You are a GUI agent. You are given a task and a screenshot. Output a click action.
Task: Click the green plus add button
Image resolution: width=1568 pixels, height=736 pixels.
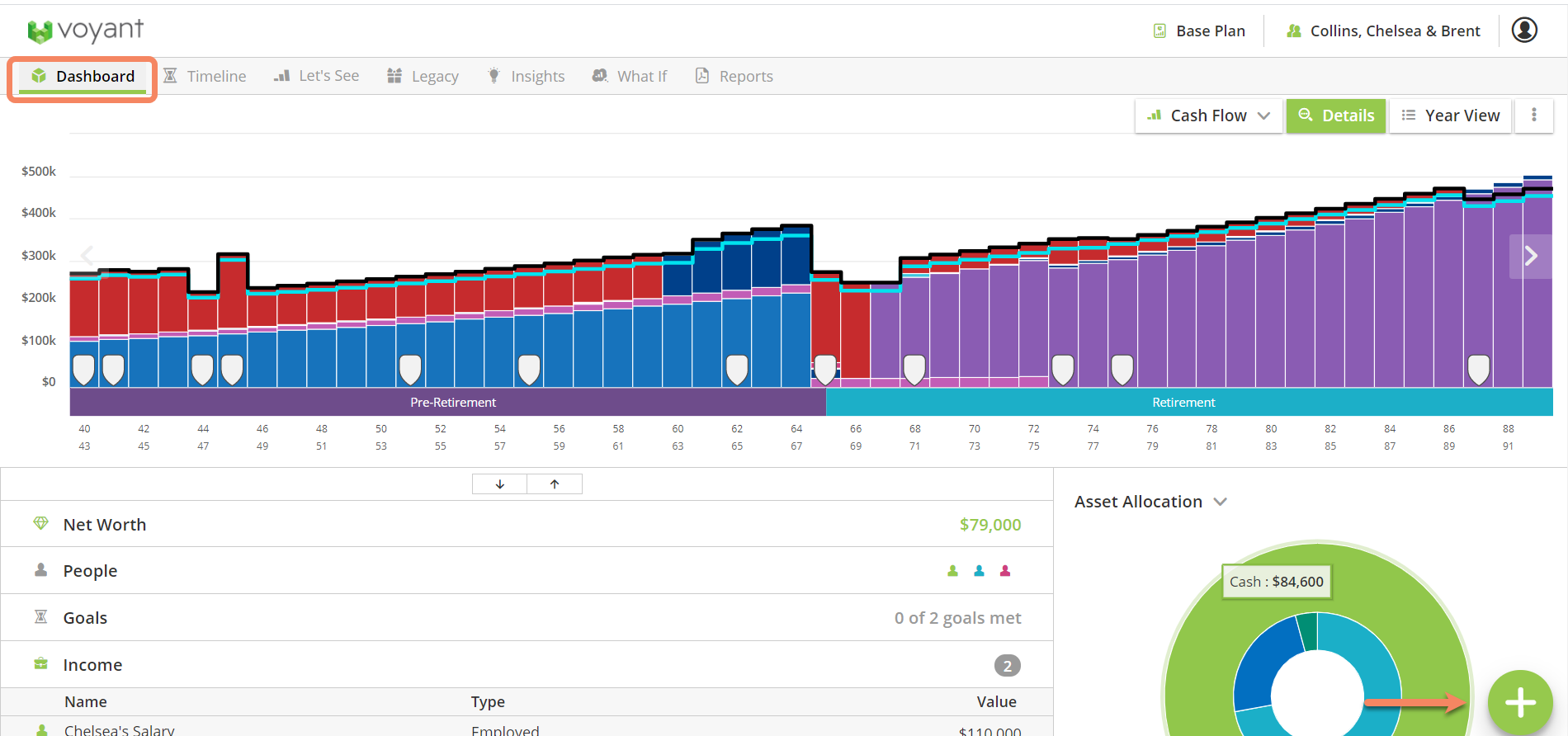point(1519,702)
